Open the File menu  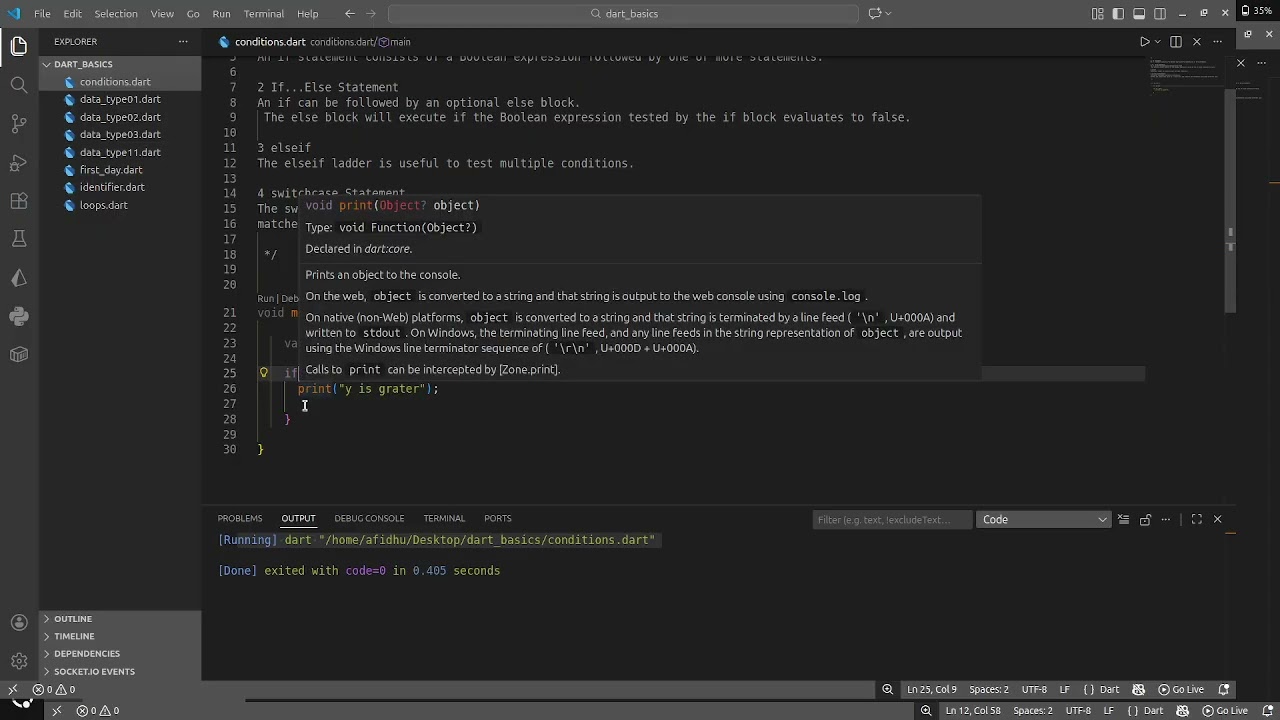pyautogui.click(x=42, y=14)
